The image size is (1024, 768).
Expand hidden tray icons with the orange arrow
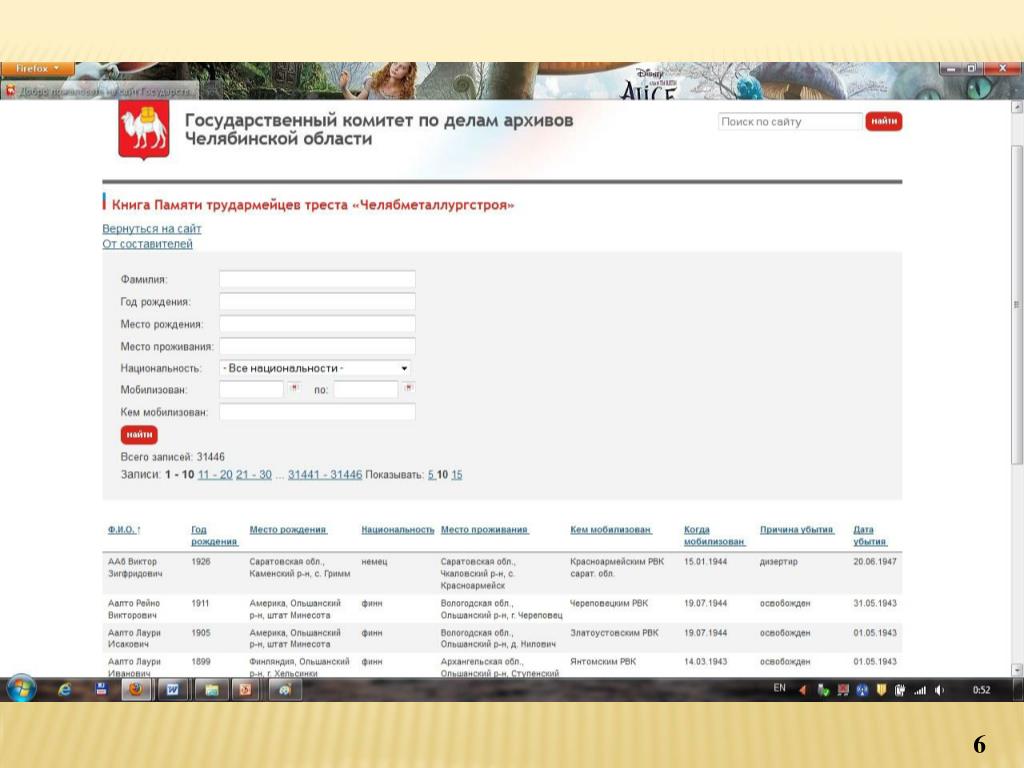(x=803, y=690)
